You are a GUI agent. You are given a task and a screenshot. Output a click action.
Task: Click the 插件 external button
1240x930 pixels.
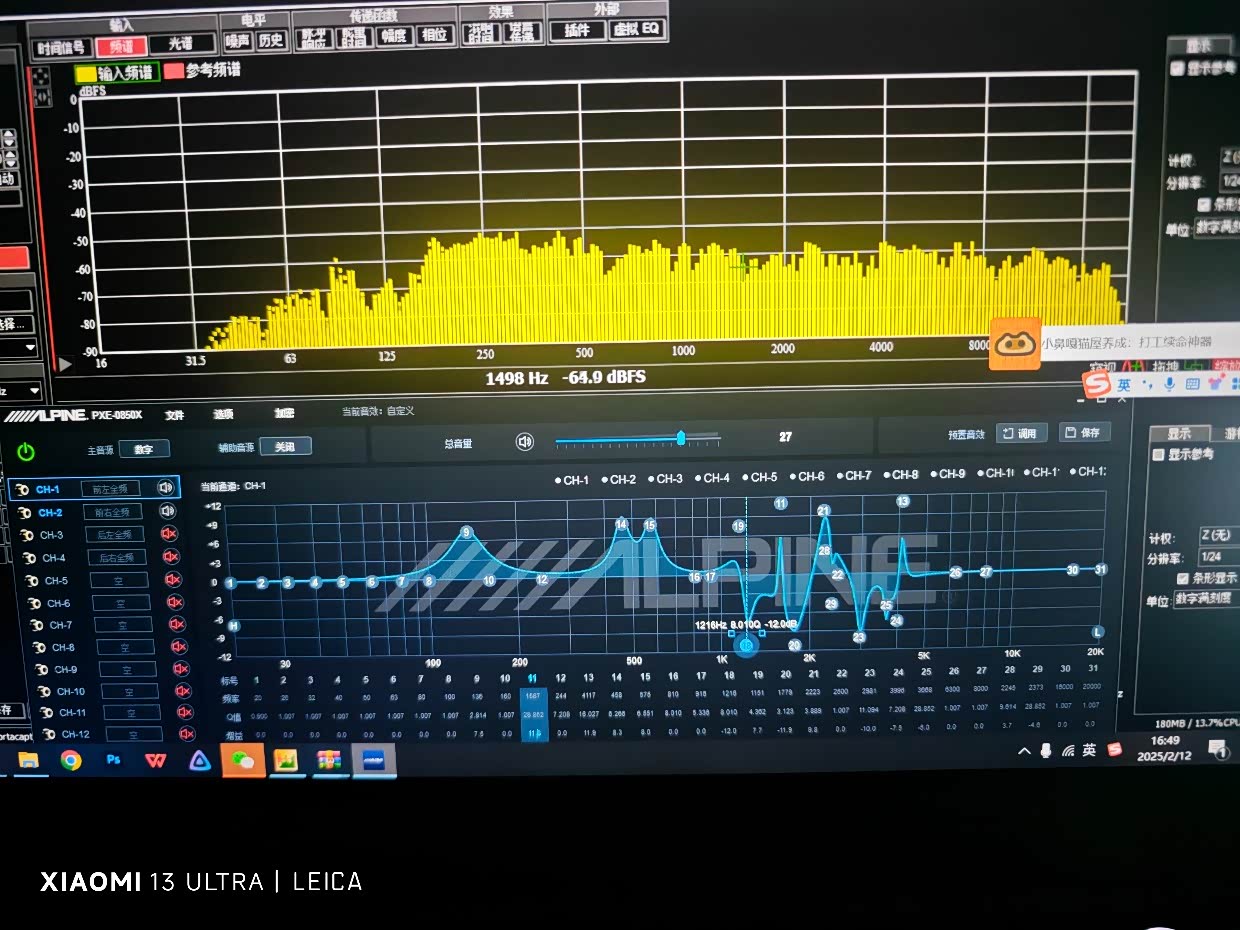(x=577, y=31)
